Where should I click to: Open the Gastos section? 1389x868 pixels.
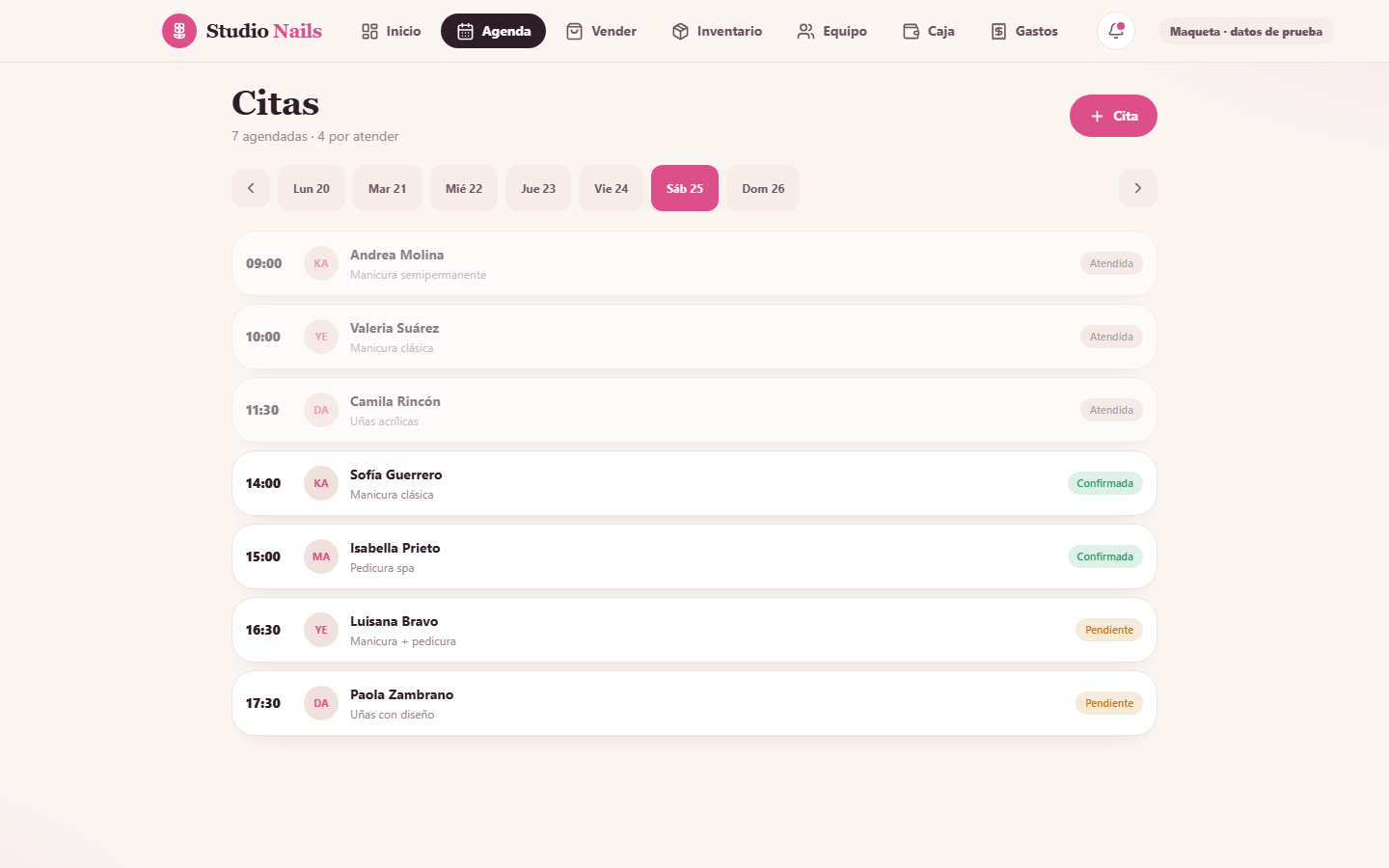click(x=1024, y=31)
